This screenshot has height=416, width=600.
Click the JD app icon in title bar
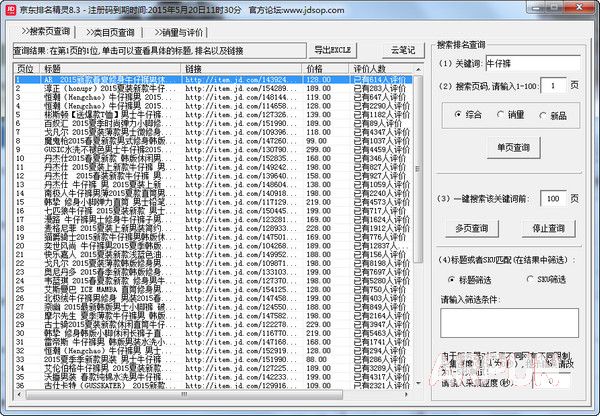pyautogui.click(x=11, y=10)
